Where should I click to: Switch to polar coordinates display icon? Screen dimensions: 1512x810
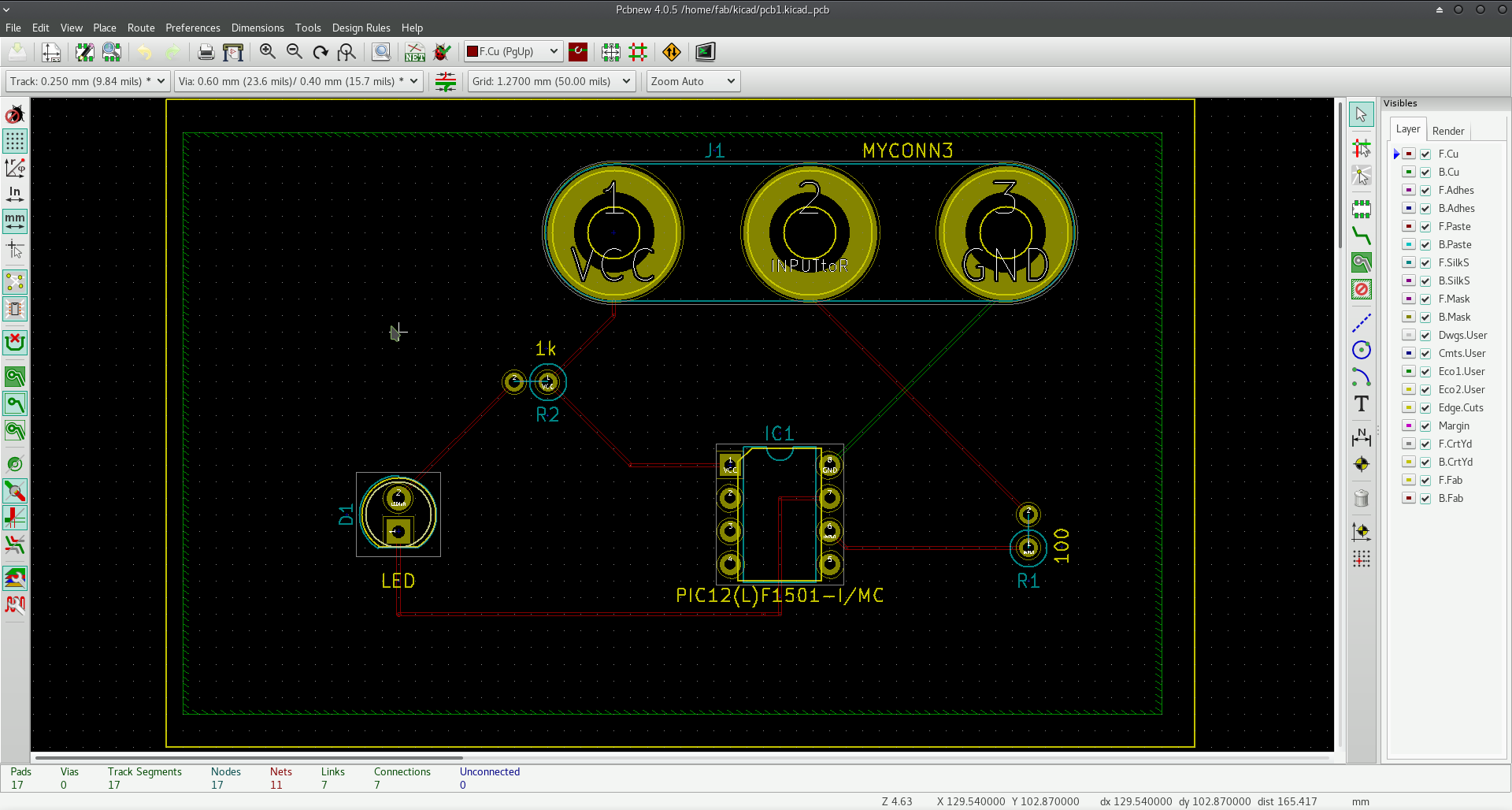[x=15, y=168]
